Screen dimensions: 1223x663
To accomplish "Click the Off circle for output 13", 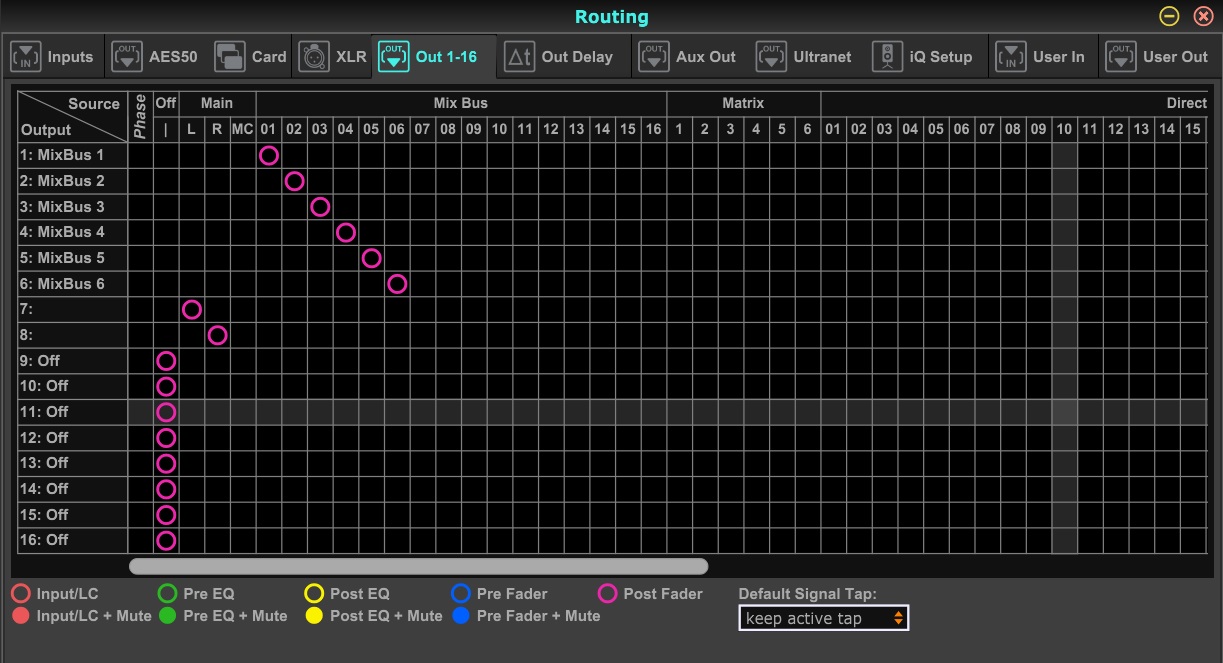I will pos(166,463).
